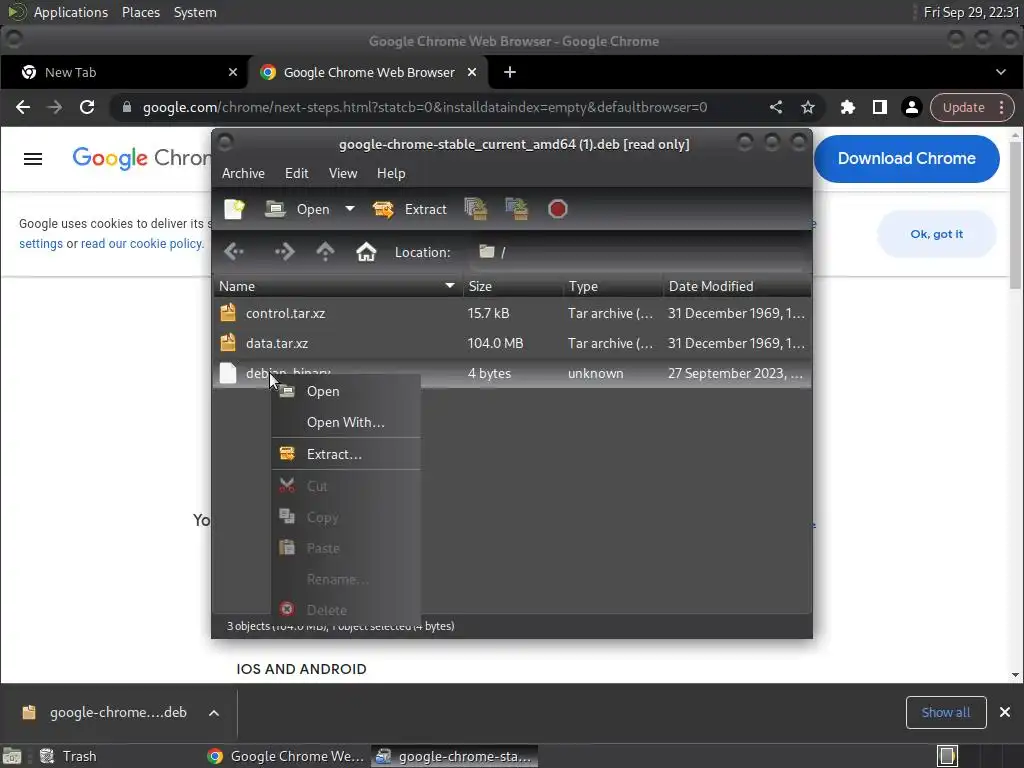Sort file list by Type column

tap(613, 286)
